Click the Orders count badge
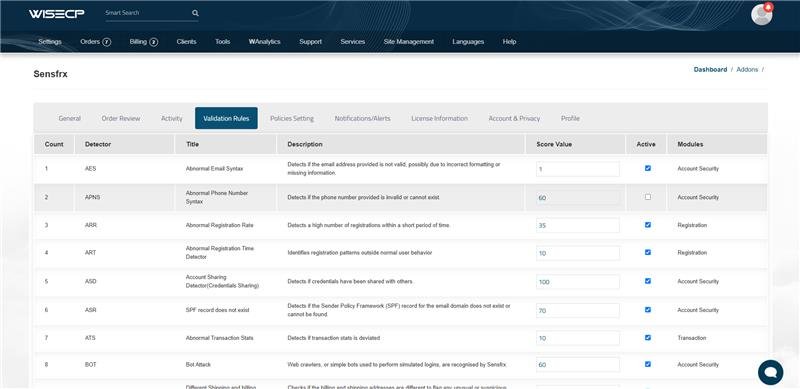 106,42
